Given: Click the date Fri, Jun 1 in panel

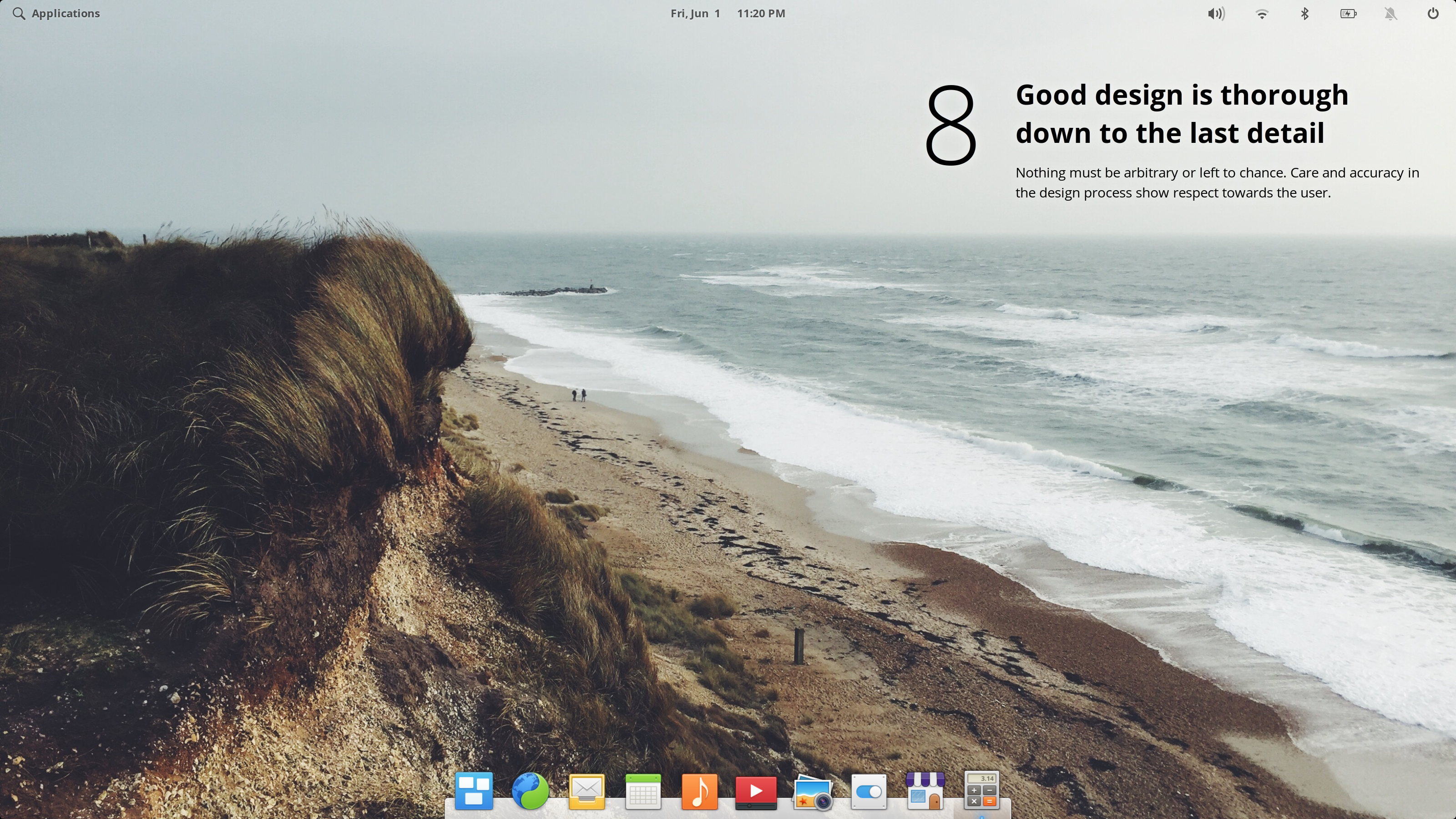Looking at the screenshot, I should [x=695, y=14].
